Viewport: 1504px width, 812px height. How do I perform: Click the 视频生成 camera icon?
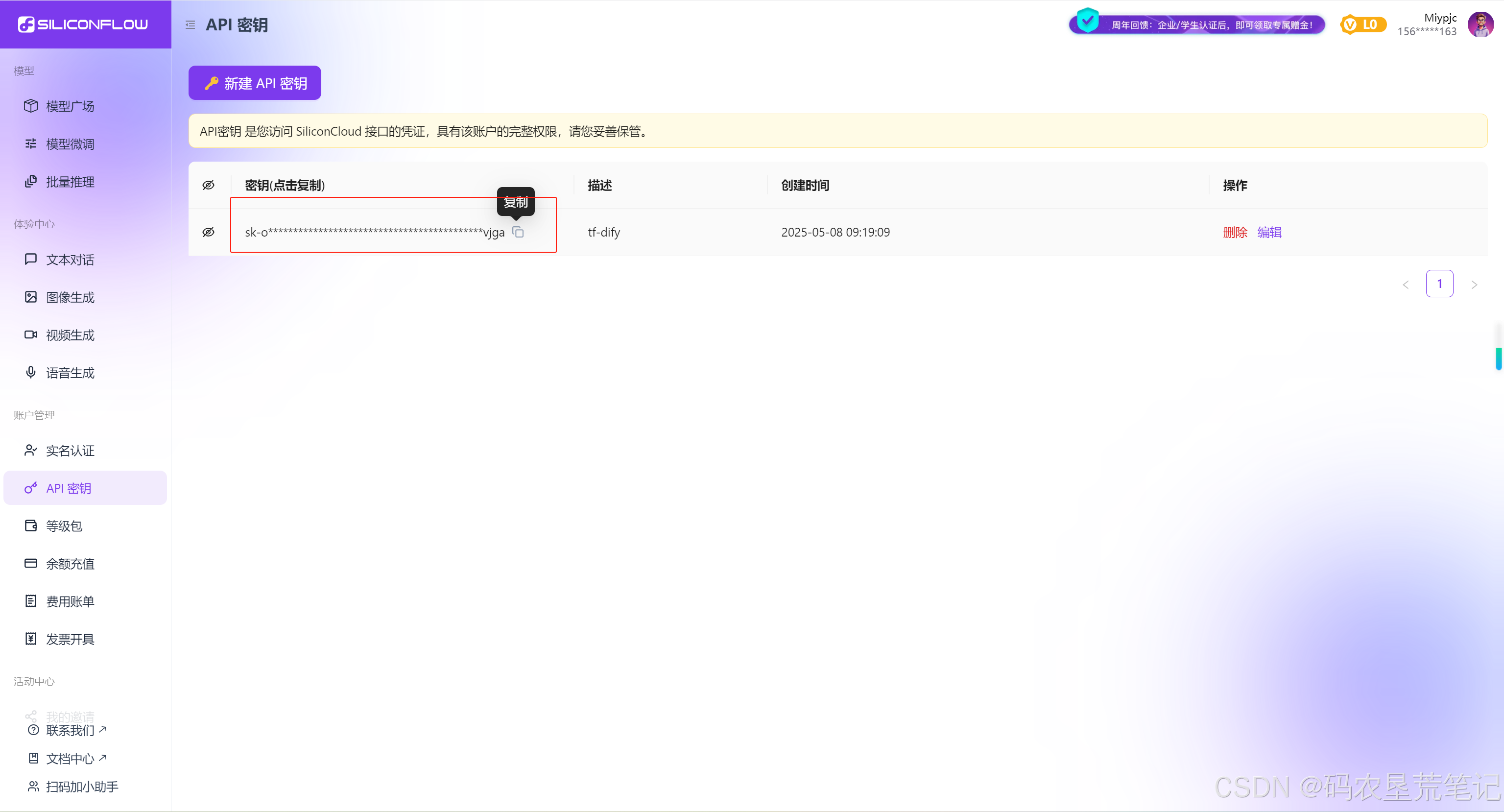[31, 334]
